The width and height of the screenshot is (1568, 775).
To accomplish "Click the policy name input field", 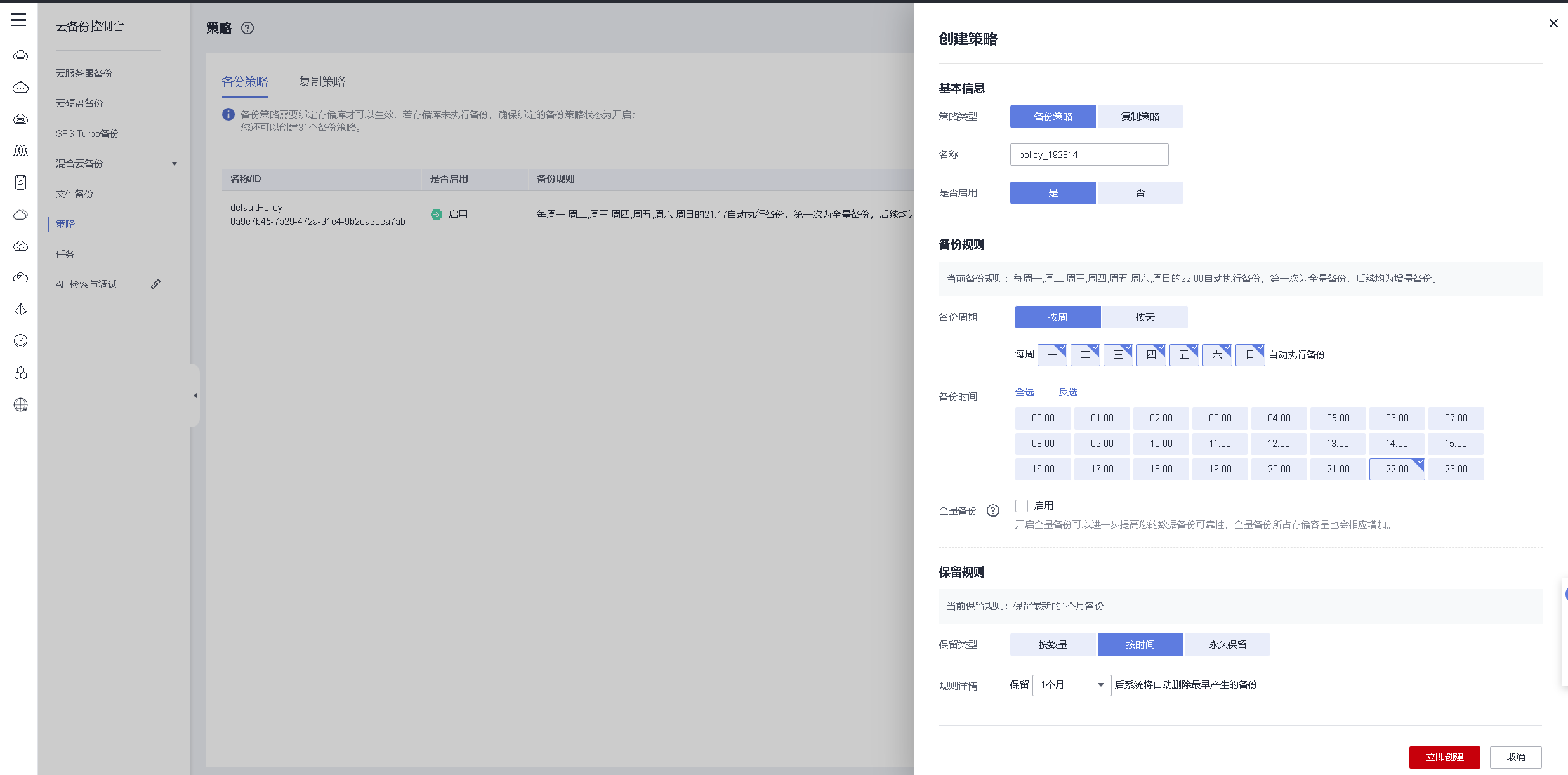I will pyautogui.click(x=1089, y=154).
